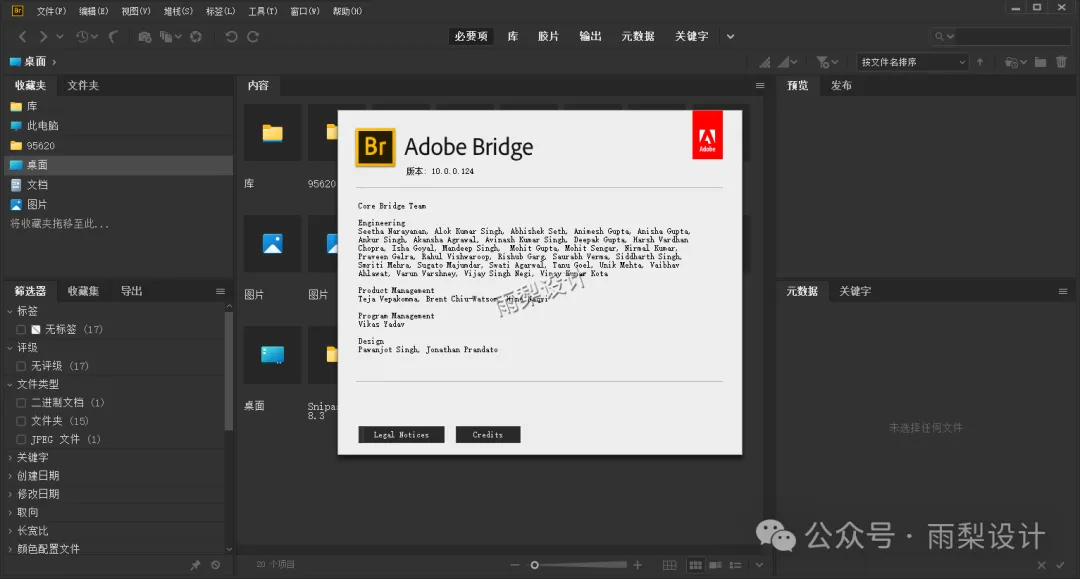Switch to the 发布 tab
The width and height of the screenshot is (1080, 579).
(841, 85)
